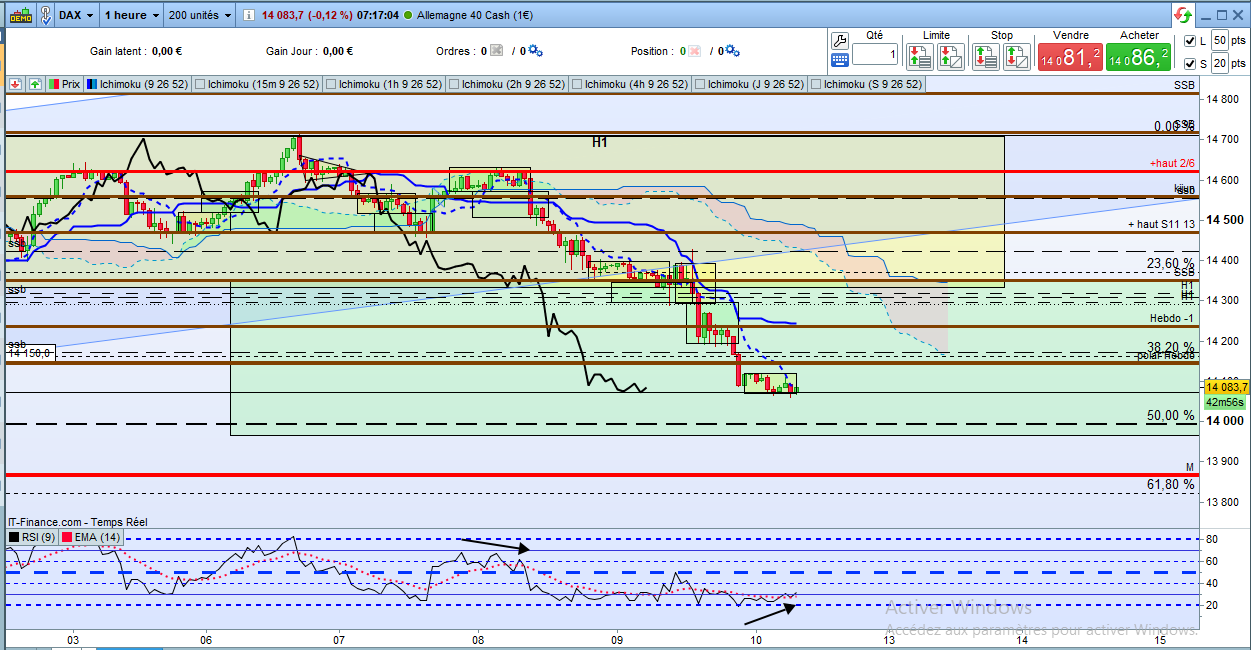The image size is (1251, 650).
Task: Click the close positions X icon
Action: click(694, 51)
